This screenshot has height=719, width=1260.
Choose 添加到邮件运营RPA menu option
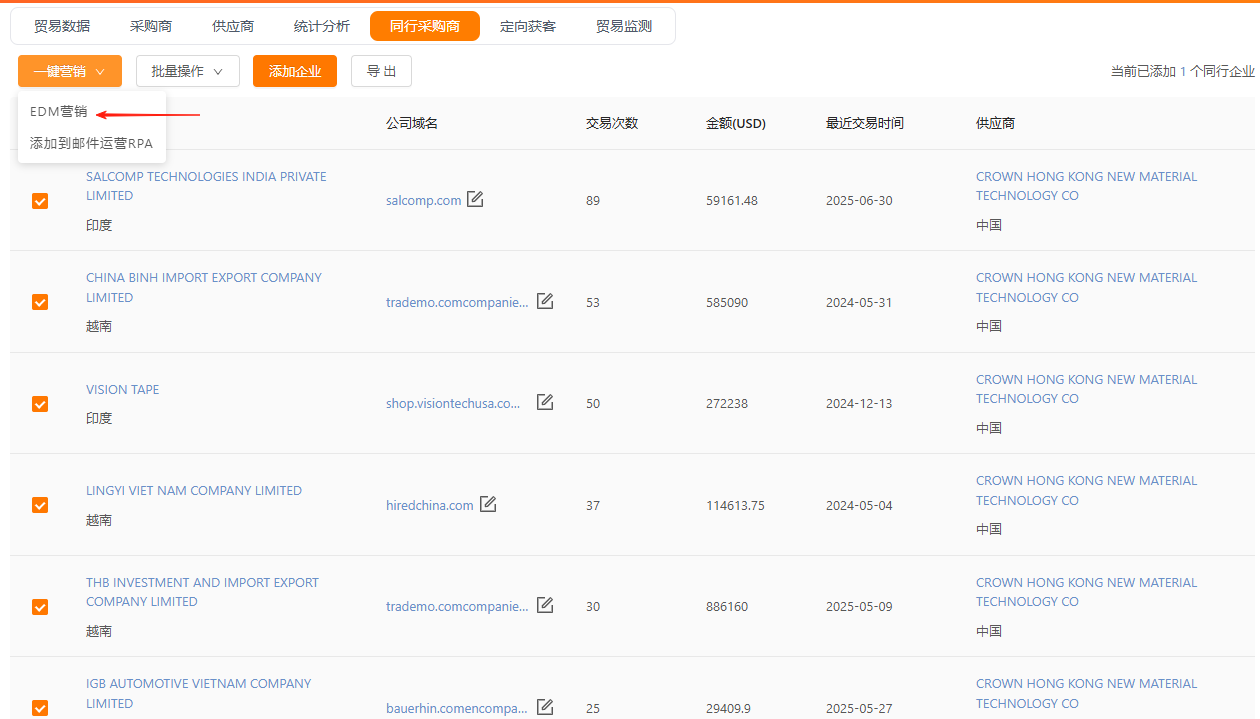click(x=92, y=143)
